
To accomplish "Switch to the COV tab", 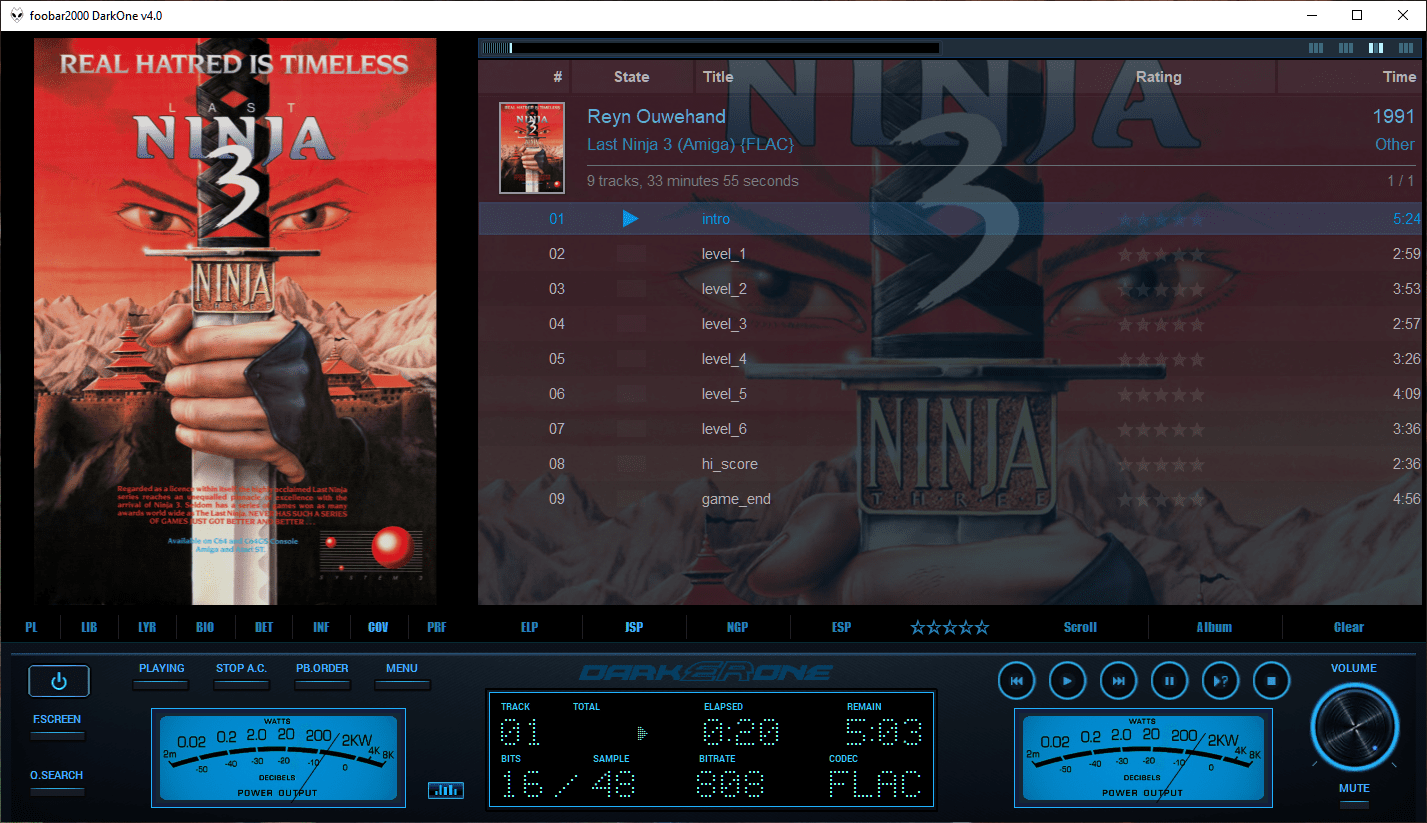I will 378,628.
